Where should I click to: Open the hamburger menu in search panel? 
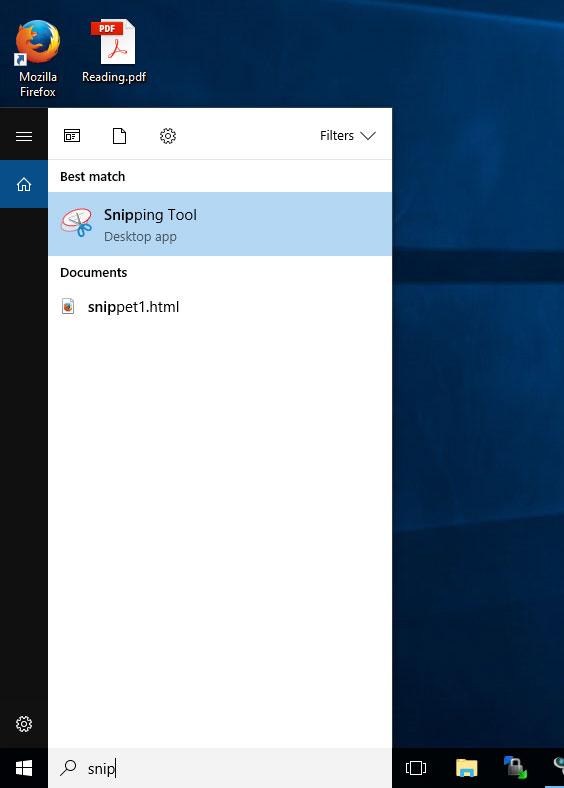click(x=24, y=136)
